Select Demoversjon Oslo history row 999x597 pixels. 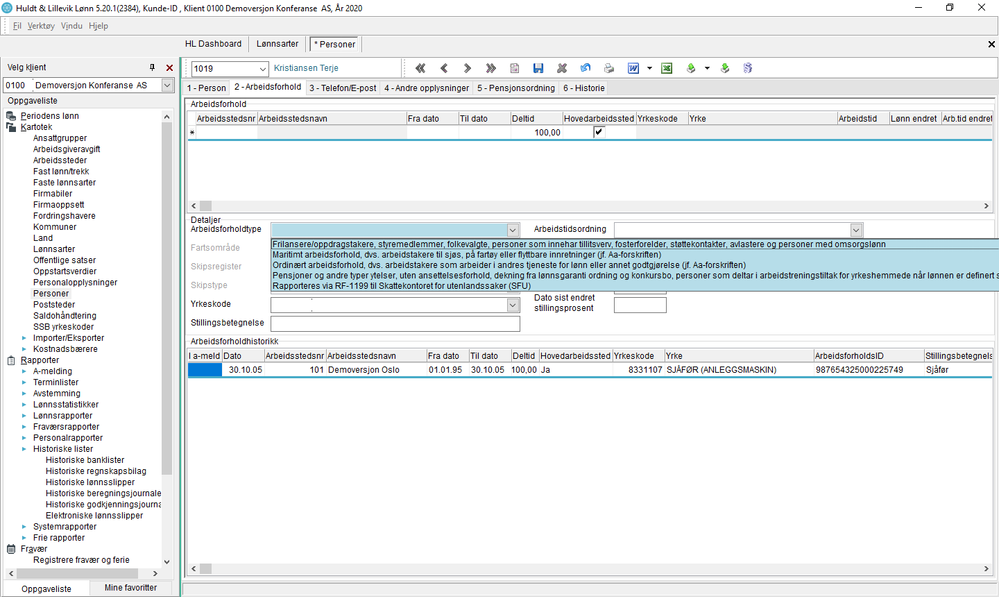589,370
